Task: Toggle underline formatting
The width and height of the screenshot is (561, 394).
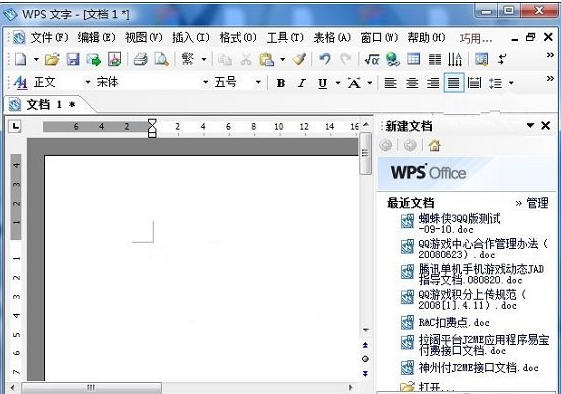Action: (323, 83)
